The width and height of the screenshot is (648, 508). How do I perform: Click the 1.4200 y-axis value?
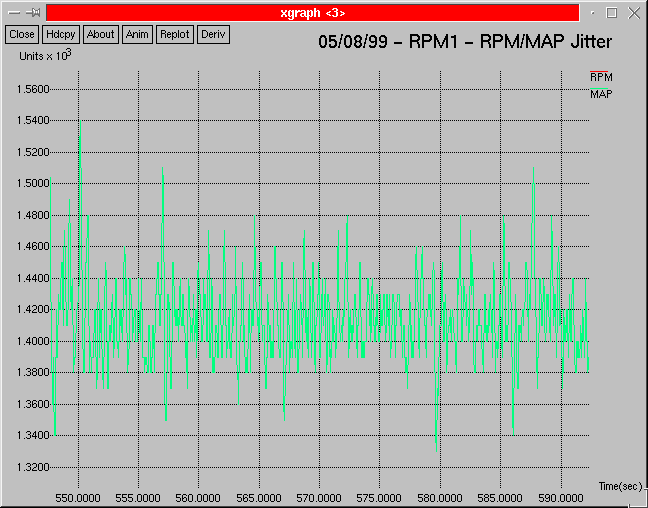(33, 310)
